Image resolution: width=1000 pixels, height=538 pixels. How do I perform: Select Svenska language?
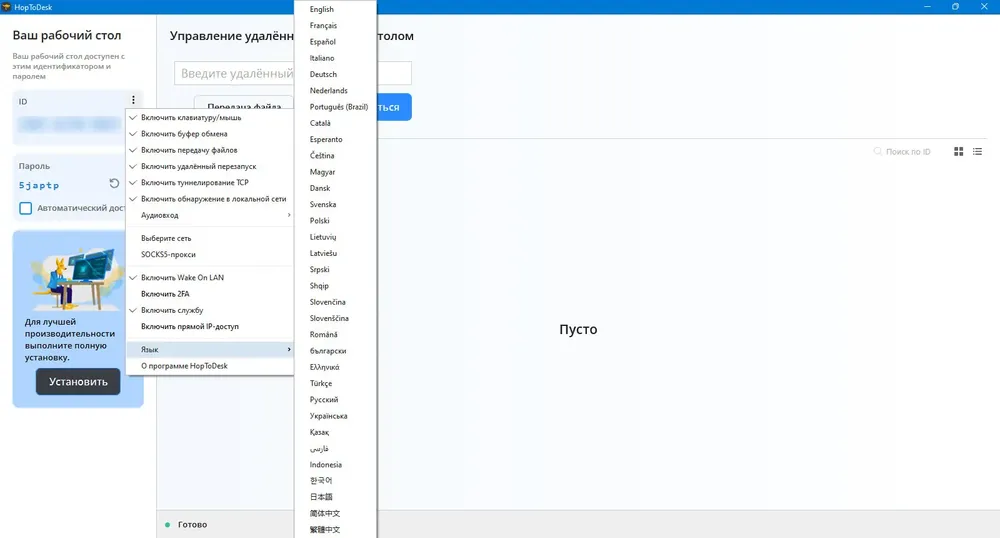point(335,204)
